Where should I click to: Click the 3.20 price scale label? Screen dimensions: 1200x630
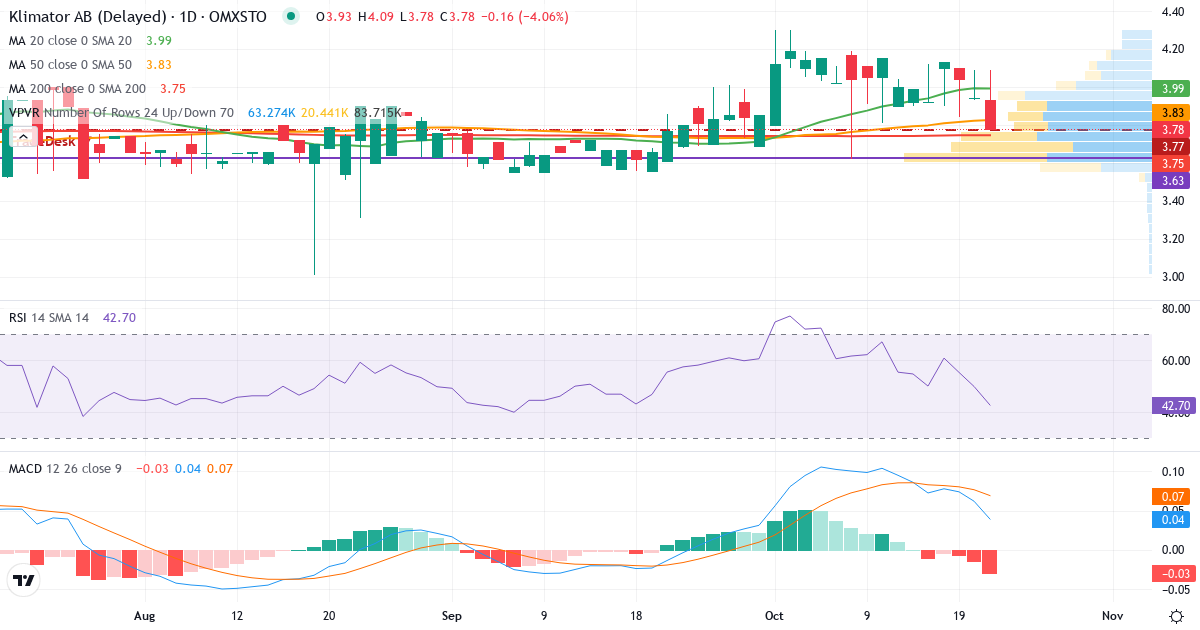click(x=1172, y=239)
